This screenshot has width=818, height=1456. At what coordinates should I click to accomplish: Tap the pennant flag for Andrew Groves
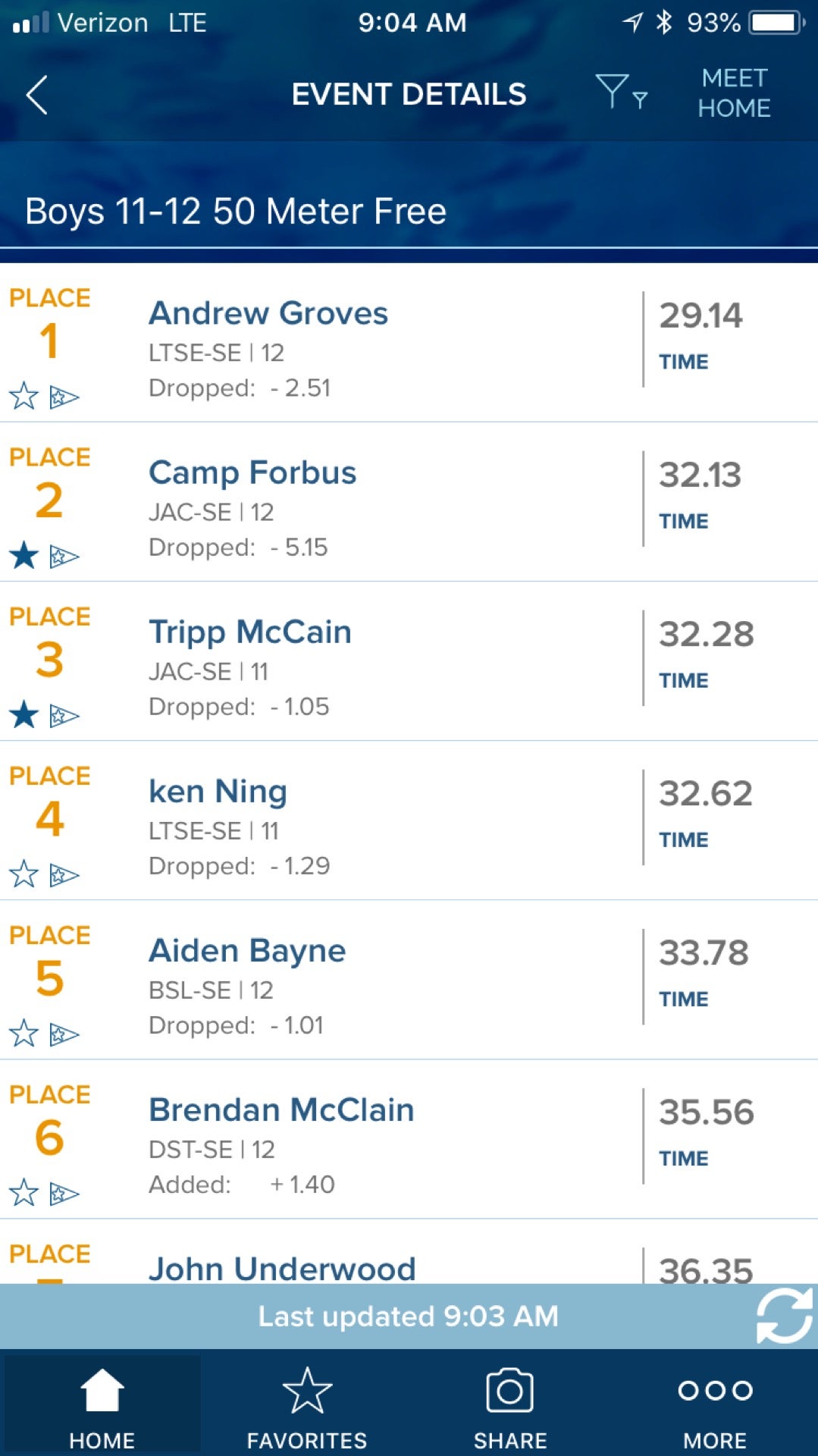(64, 397)
